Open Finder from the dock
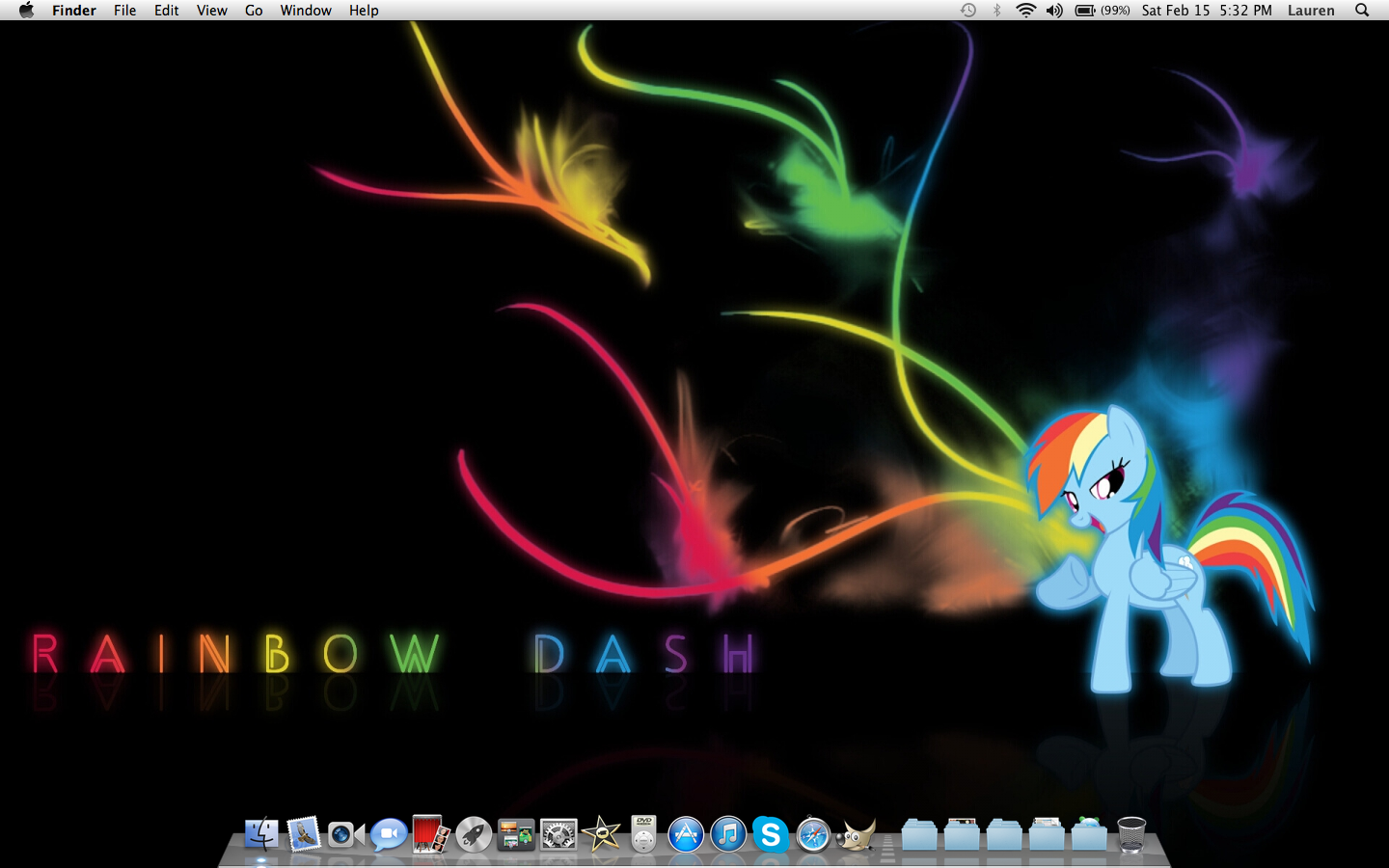The width and height of the screenshot is (1389, 868). (261, 834)
